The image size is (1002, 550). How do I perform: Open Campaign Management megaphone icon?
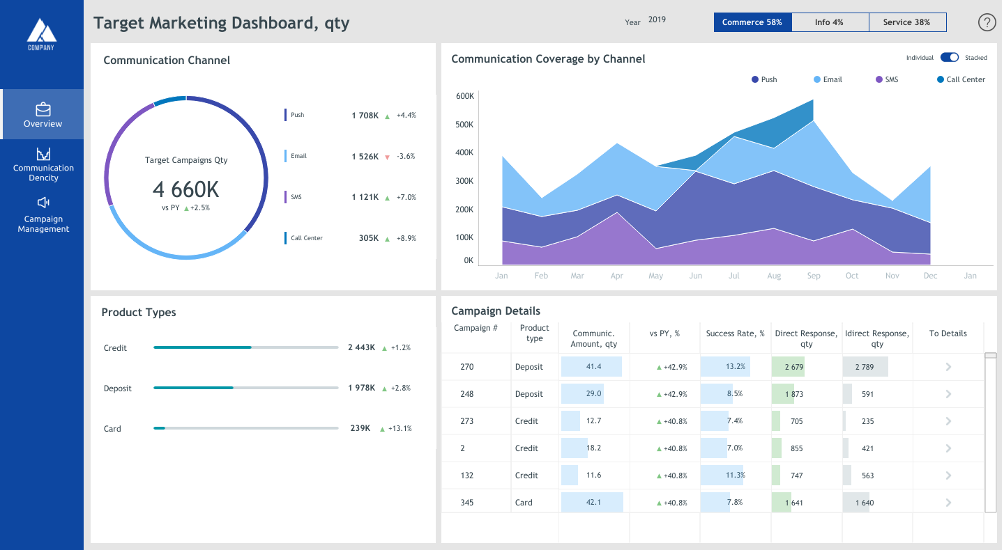[43, 202]
